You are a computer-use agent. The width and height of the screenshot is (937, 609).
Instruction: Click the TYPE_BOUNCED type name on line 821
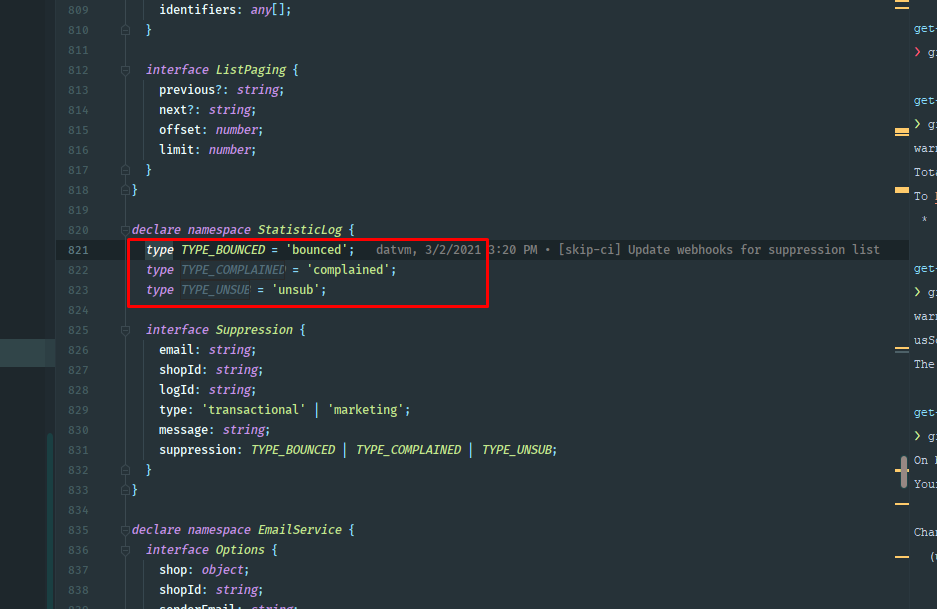pos(222,250)
